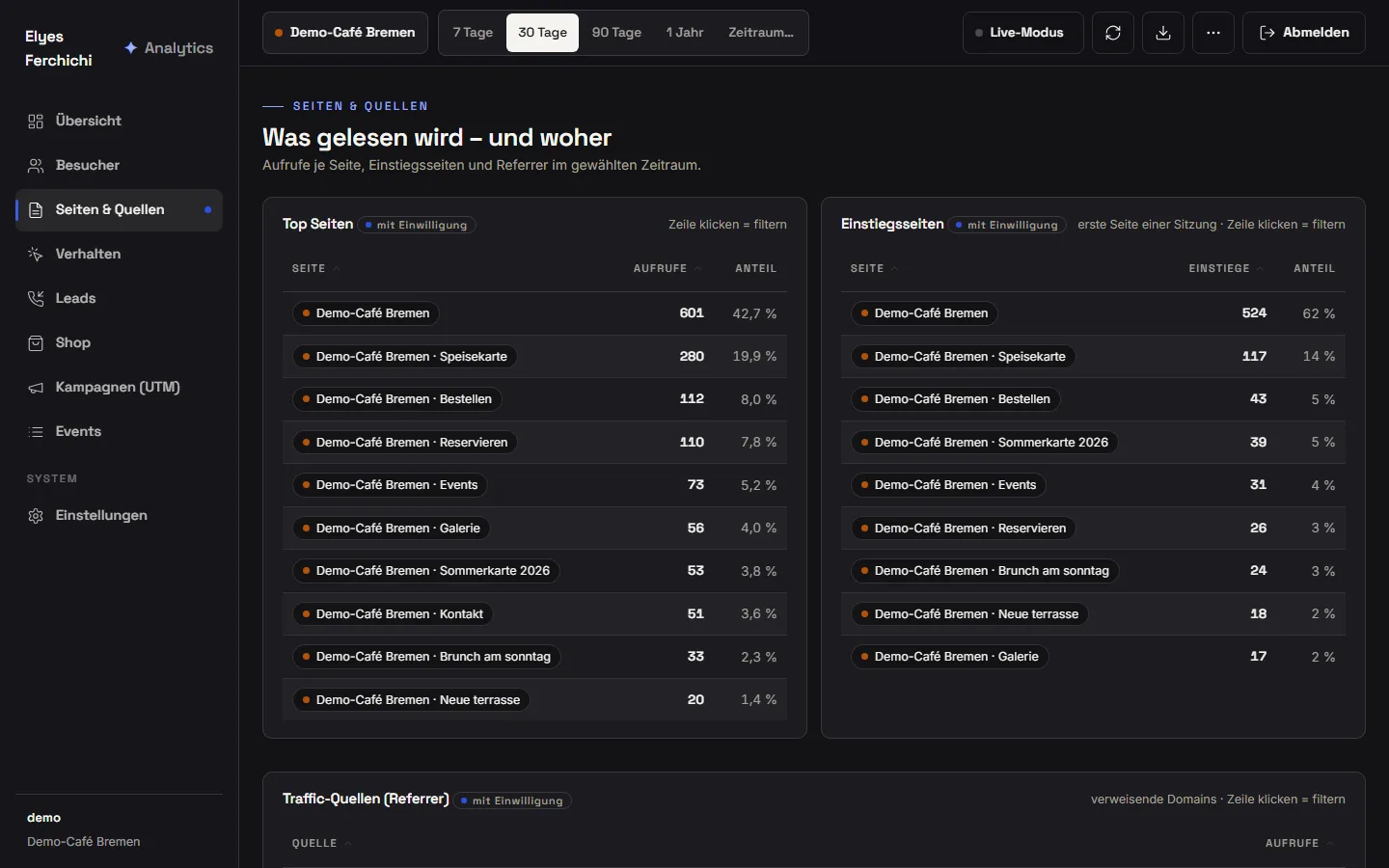Toggle the Live-Modus switch

point(1023,33)
